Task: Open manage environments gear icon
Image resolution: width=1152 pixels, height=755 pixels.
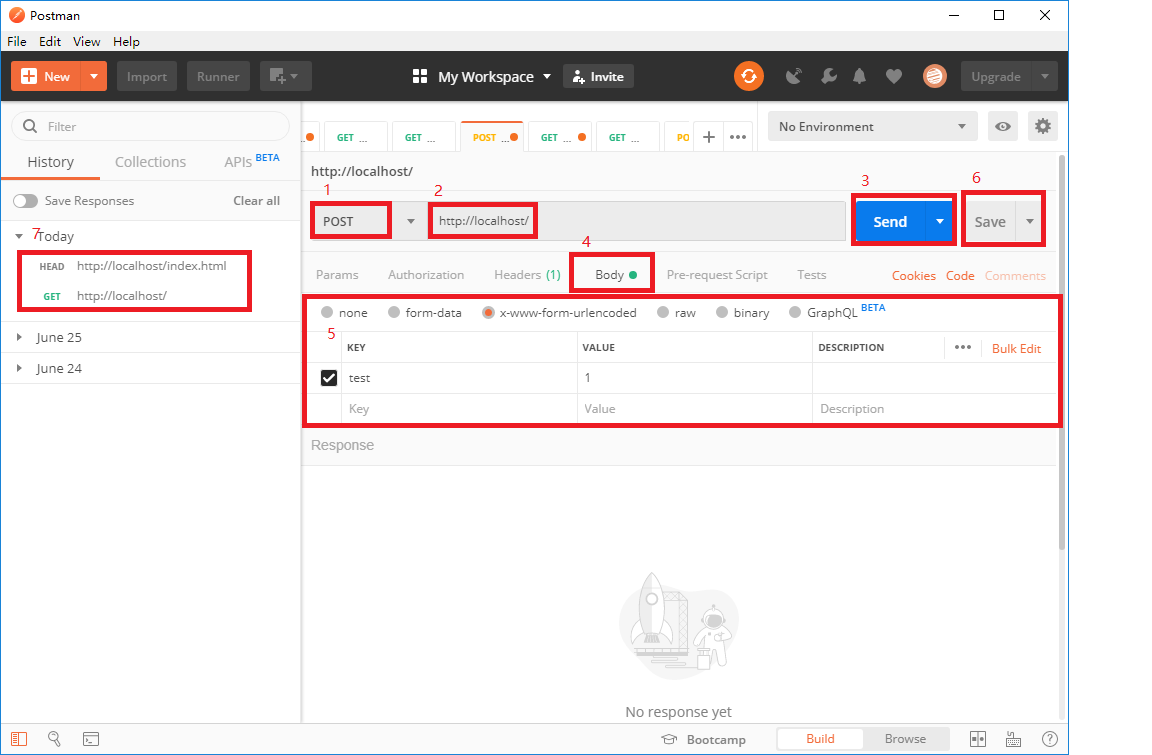Action: pyautogui.click(x=1043, y=126)
